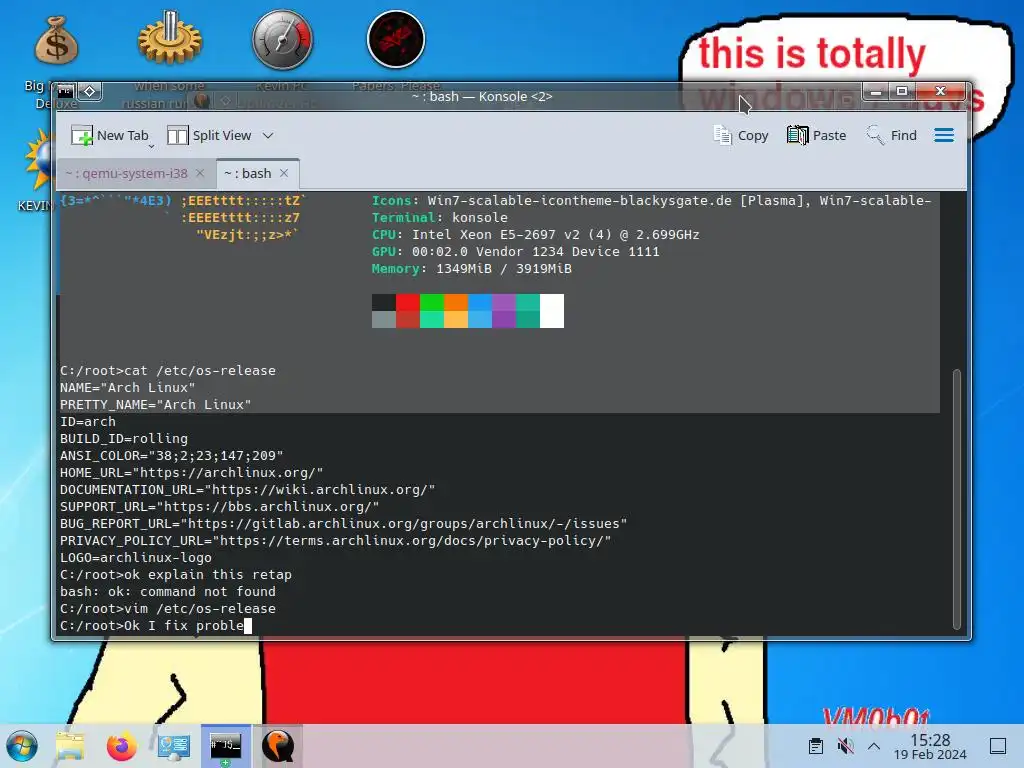This screenshot has width=1024, height=768.
Task: Open the Papers Please desktop icon
Action: coord(396,39)
